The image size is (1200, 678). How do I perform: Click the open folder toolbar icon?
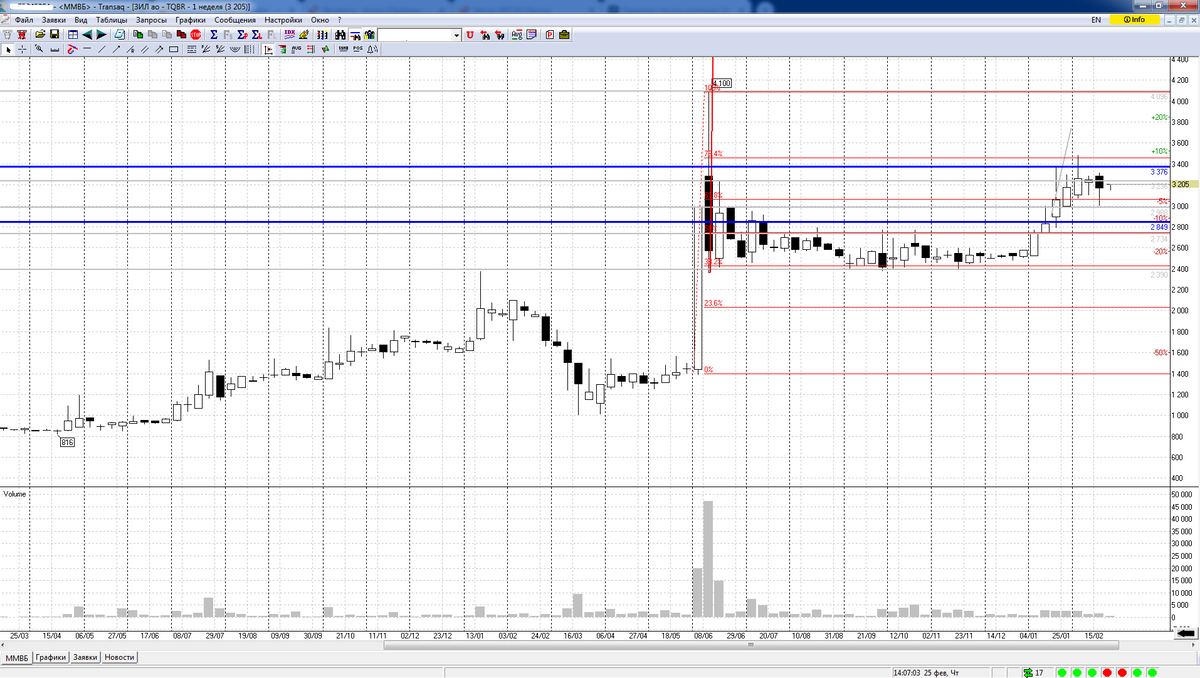pyautogui.click(x=39, y=35)
